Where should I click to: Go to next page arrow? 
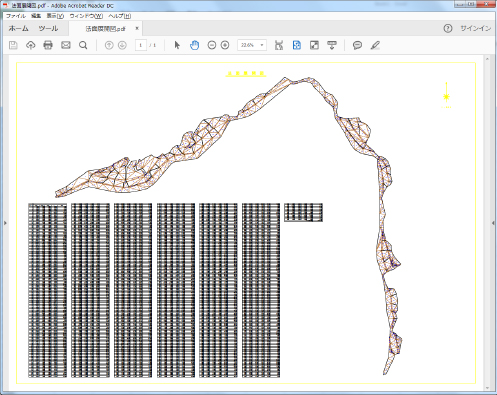[x=122, y=45]
